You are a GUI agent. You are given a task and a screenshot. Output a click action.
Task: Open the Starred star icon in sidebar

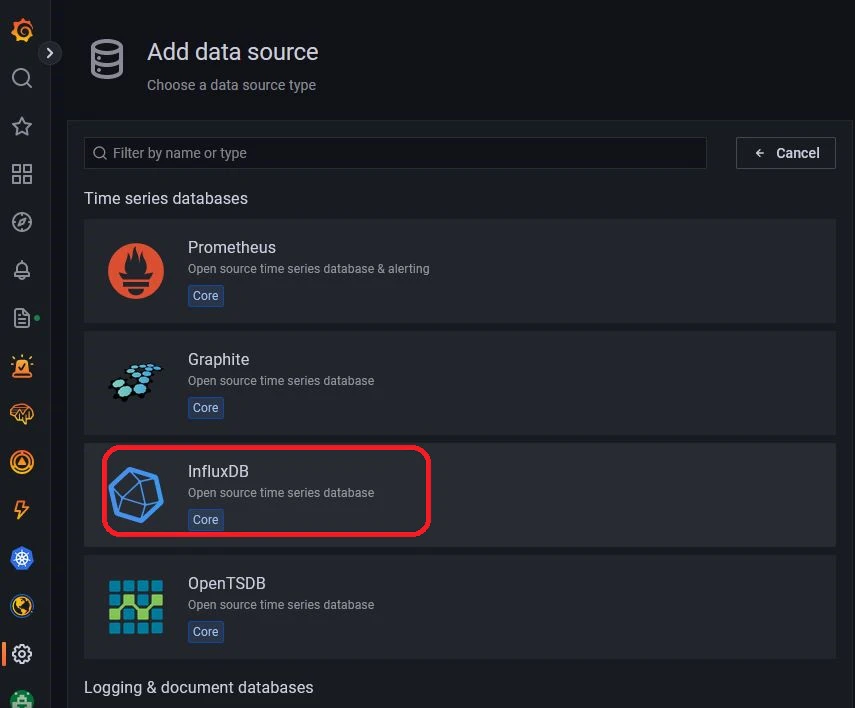22,126
